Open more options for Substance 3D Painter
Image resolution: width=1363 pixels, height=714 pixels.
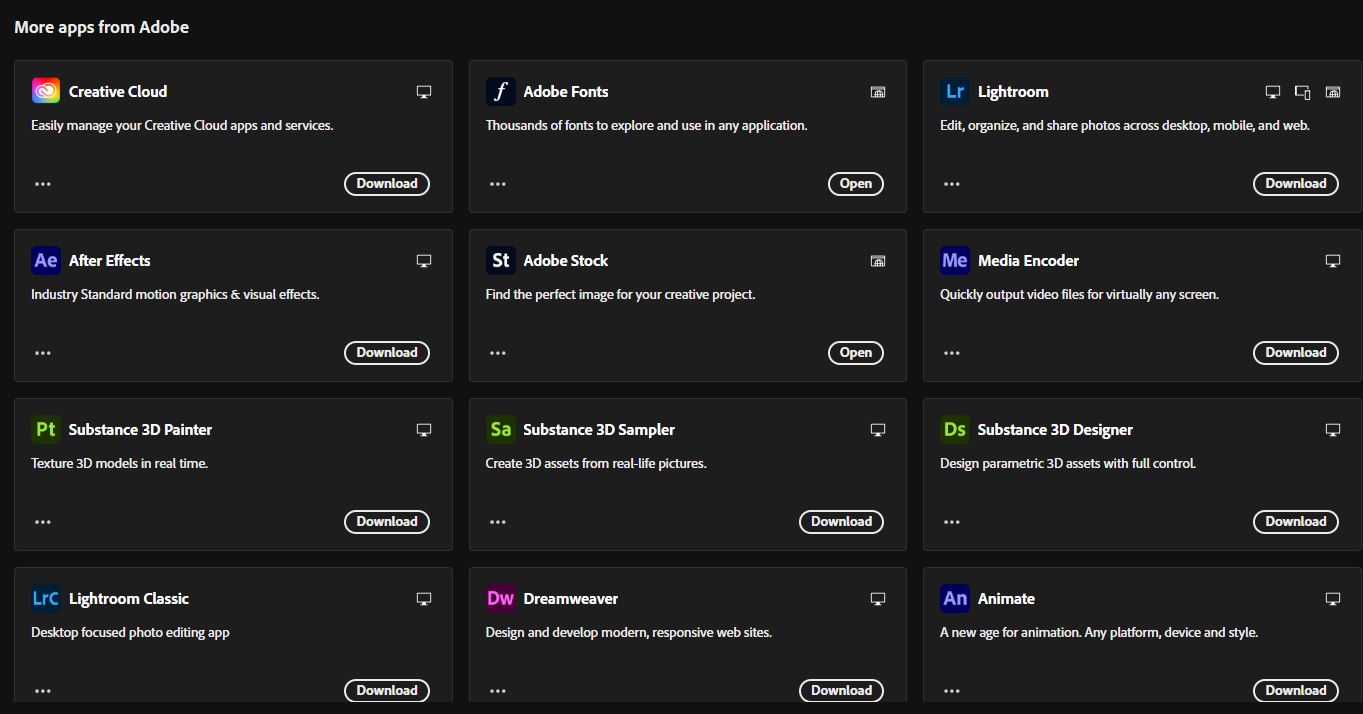click(x=43, y=522)
